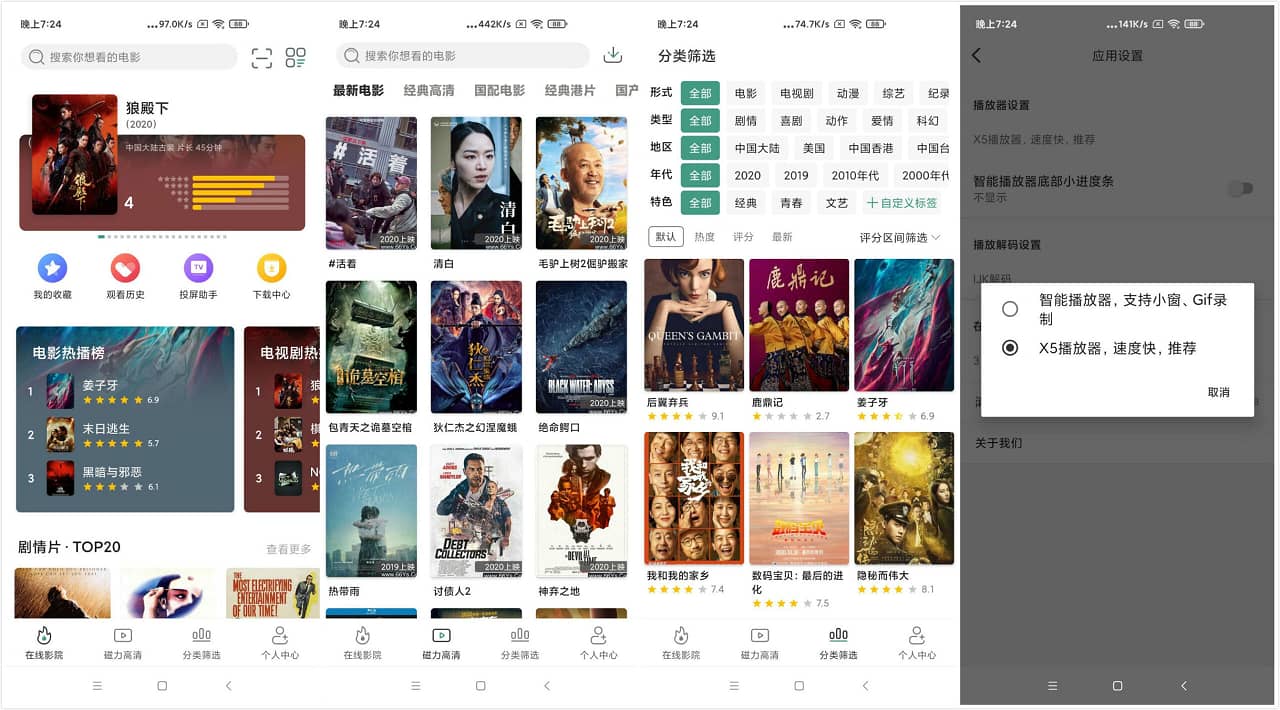Tap carousel page indicator dots

click(x=162, y=237)
